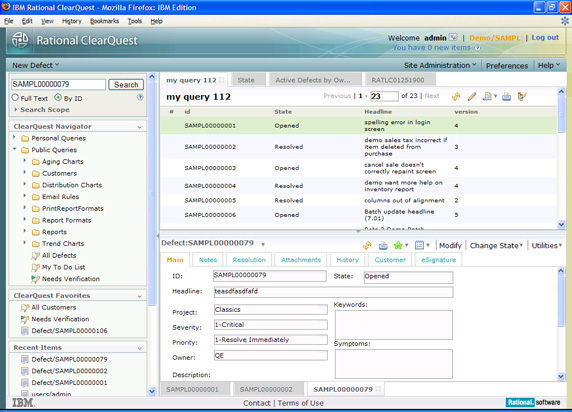Switch to the Notes tab

click(208, 260)
